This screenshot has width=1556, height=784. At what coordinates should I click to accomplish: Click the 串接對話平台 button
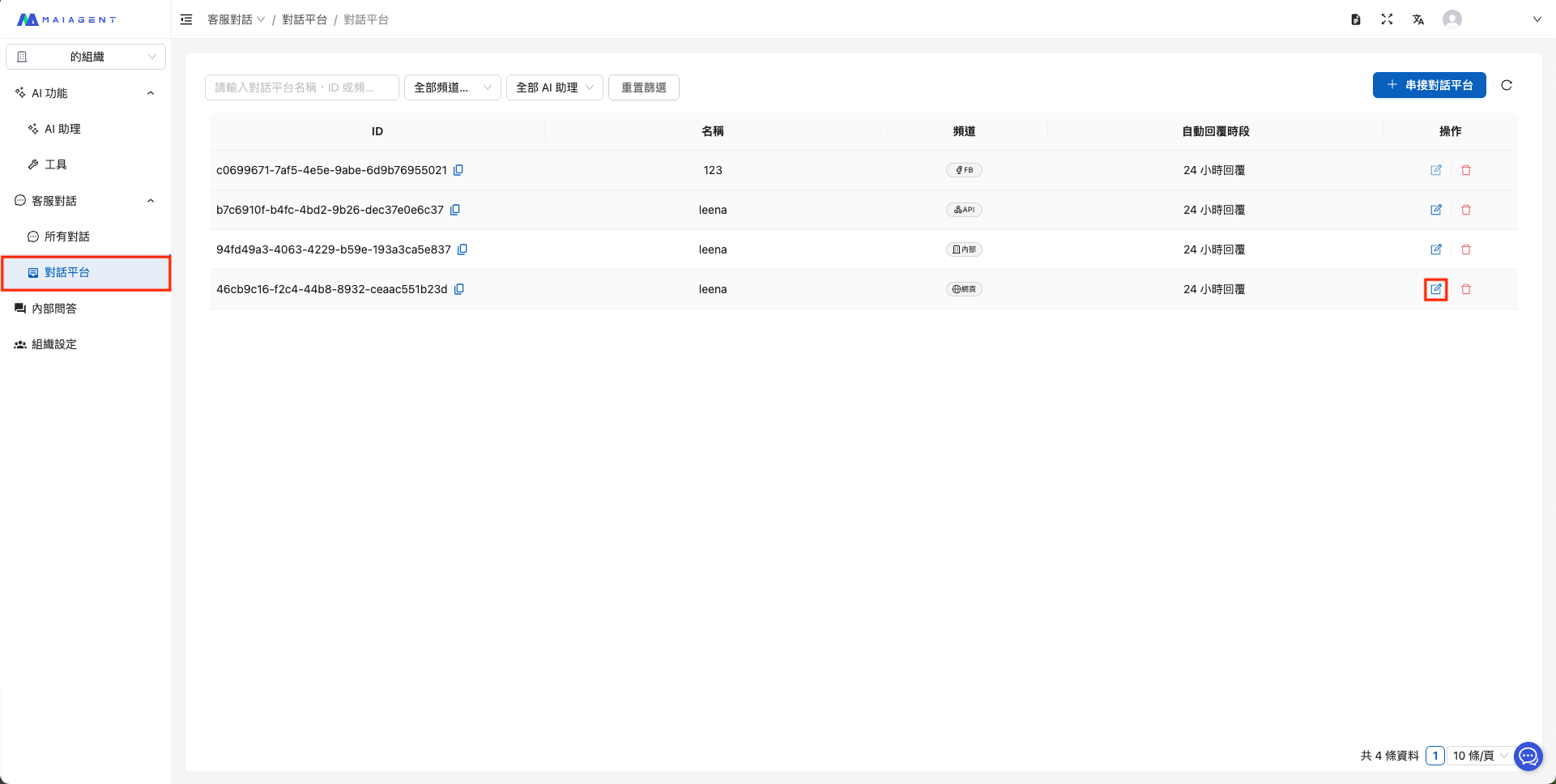tap(1429, 85)
